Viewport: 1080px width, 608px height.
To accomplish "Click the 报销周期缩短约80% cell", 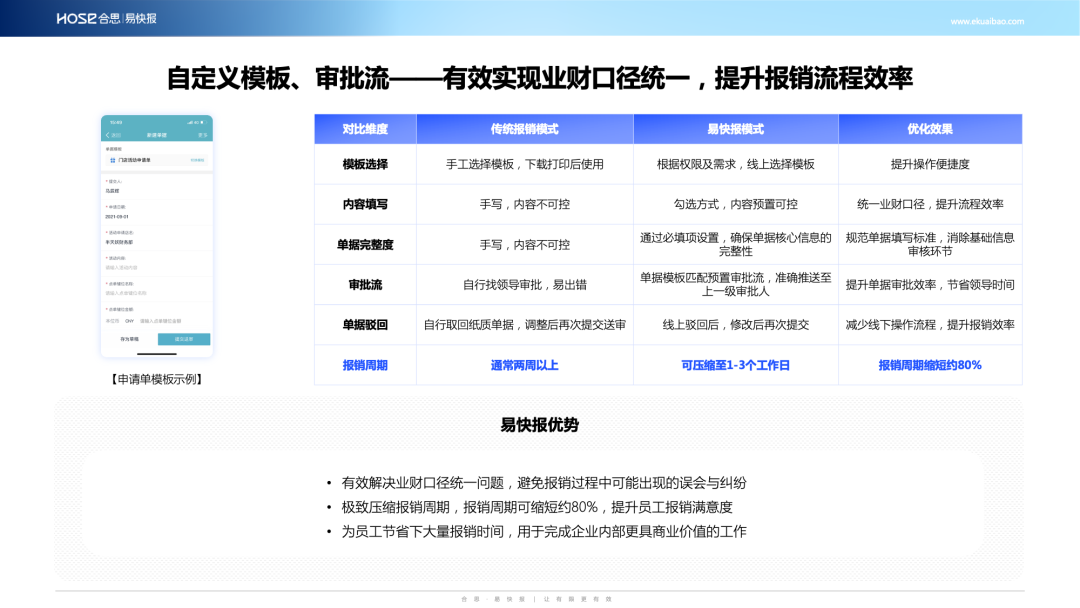I will [930, 365].
